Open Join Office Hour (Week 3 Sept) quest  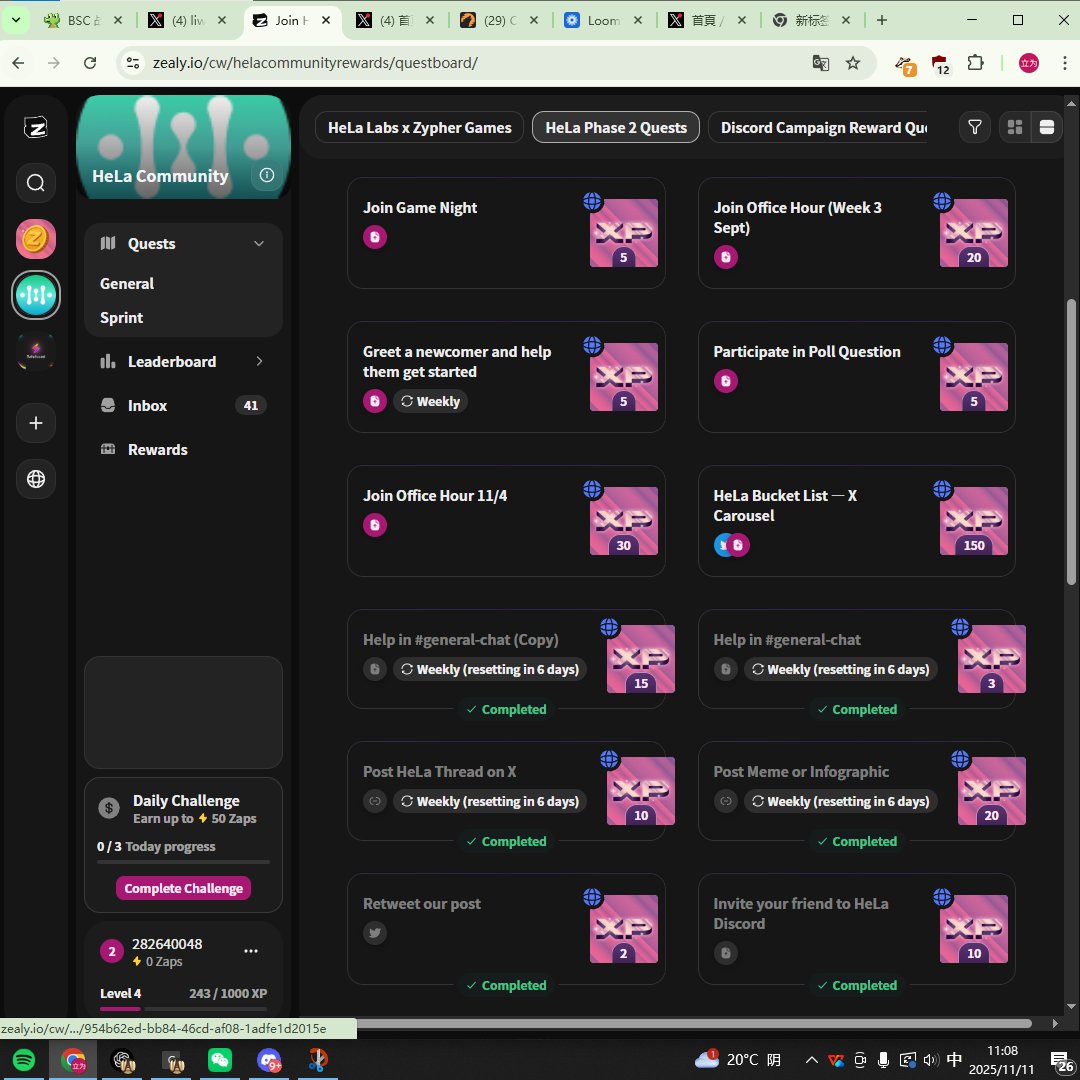click(856, 233)
